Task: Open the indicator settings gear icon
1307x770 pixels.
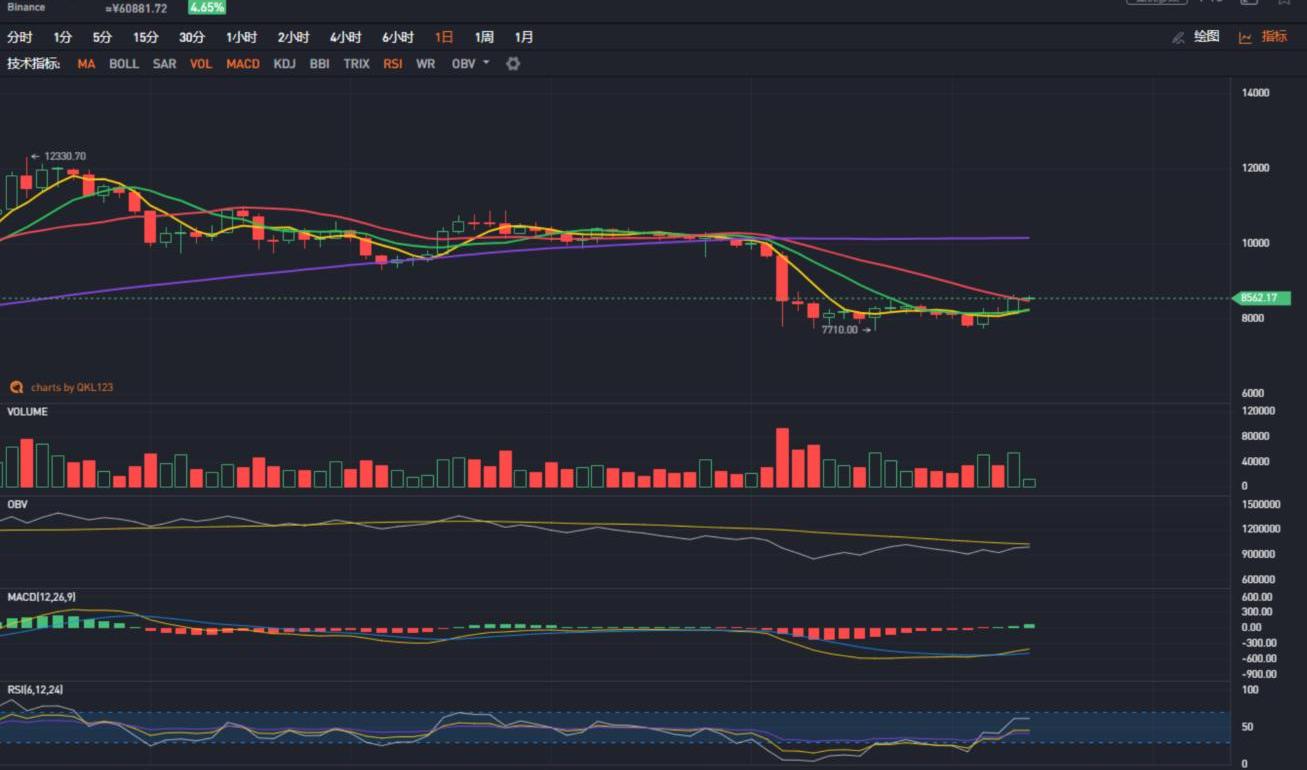Action: [x=513, y=64]
